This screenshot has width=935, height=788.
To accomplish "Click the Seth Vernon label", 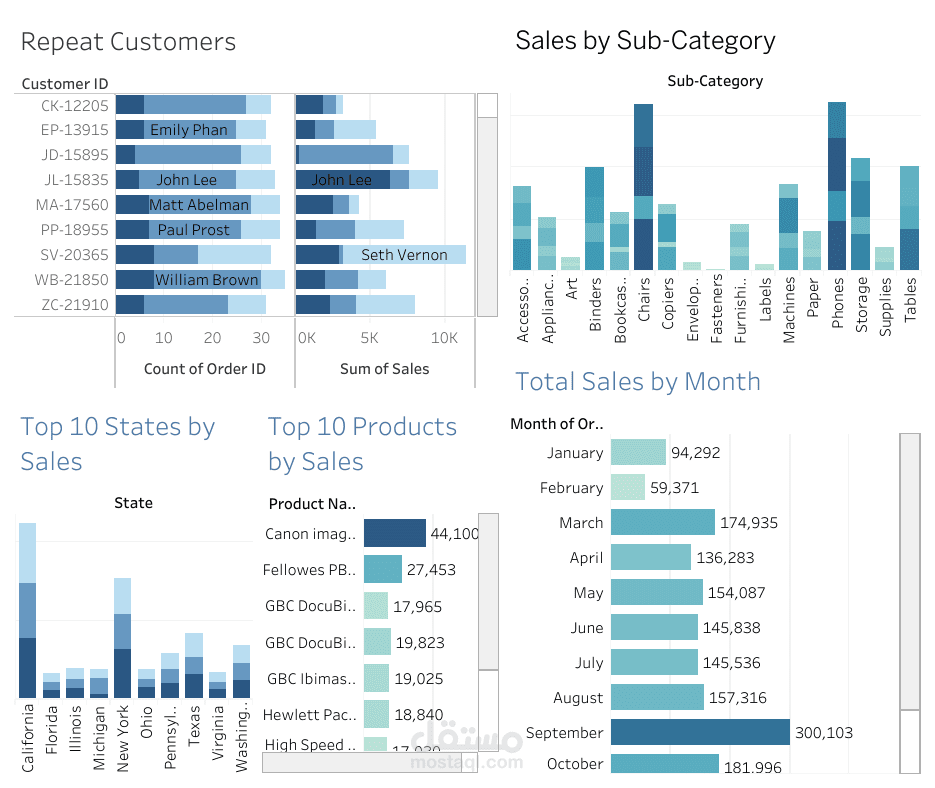I will [402, 255].
